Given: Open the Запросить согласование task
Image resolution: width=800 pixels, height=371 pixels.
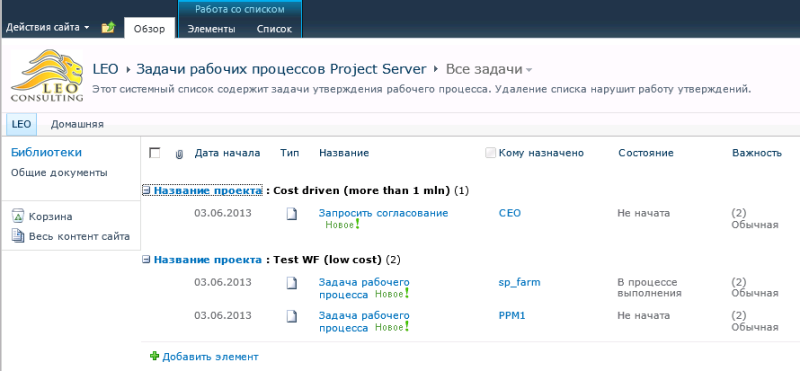Looking at the screenshot, I should (x=383, y=213).
